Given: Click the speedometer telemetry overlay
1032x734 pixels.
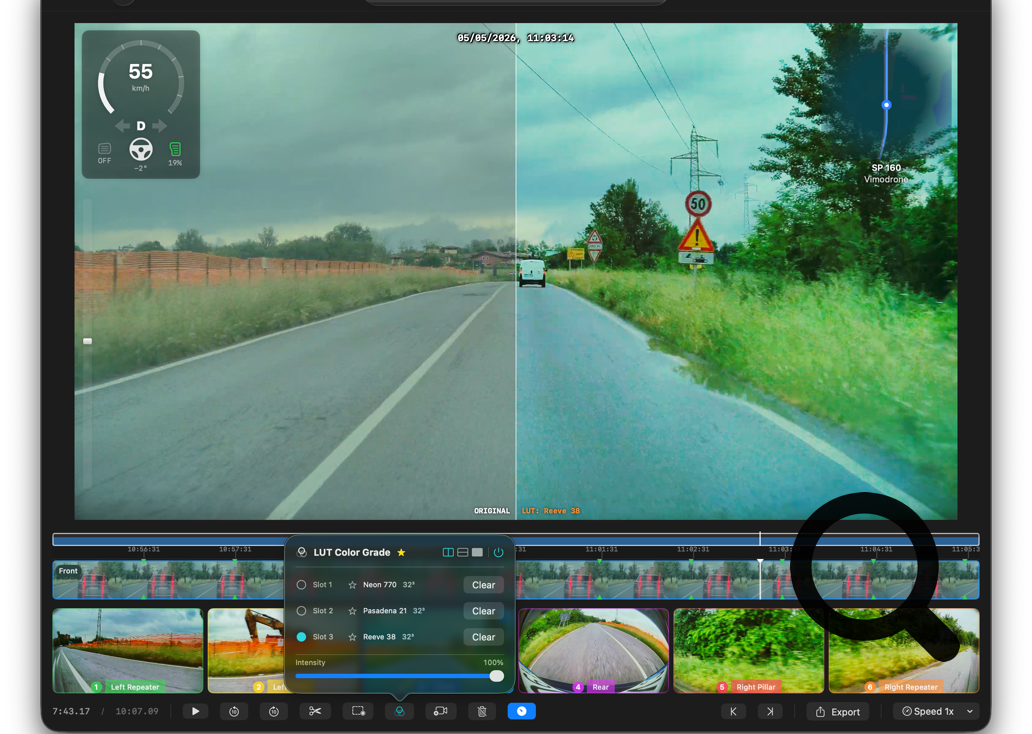Looking at the screenshot, I should click(141, 104).
